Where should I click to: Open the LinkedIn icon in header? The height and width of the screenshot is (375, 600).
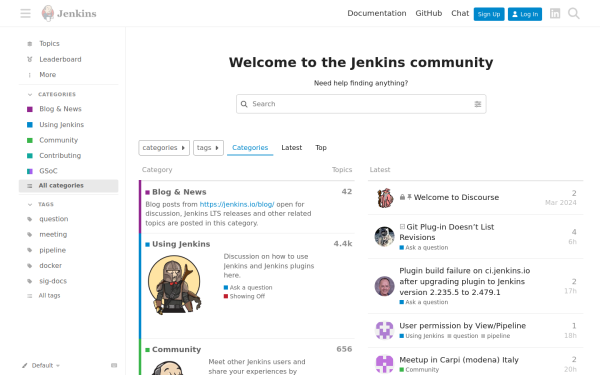point(555,13)
